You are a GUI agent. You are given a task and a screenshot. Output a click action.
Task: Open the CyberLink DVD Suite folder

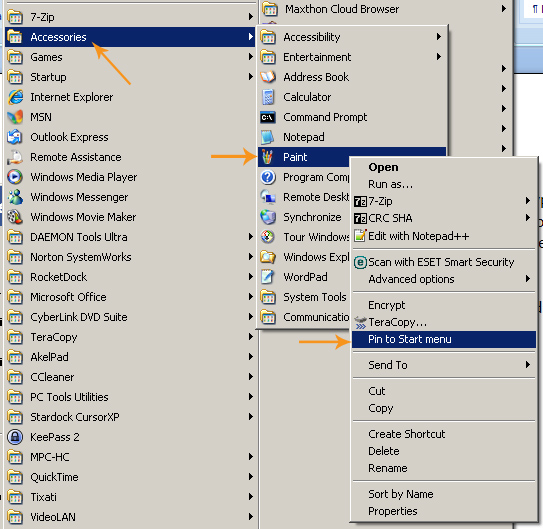tap(130, 317)
